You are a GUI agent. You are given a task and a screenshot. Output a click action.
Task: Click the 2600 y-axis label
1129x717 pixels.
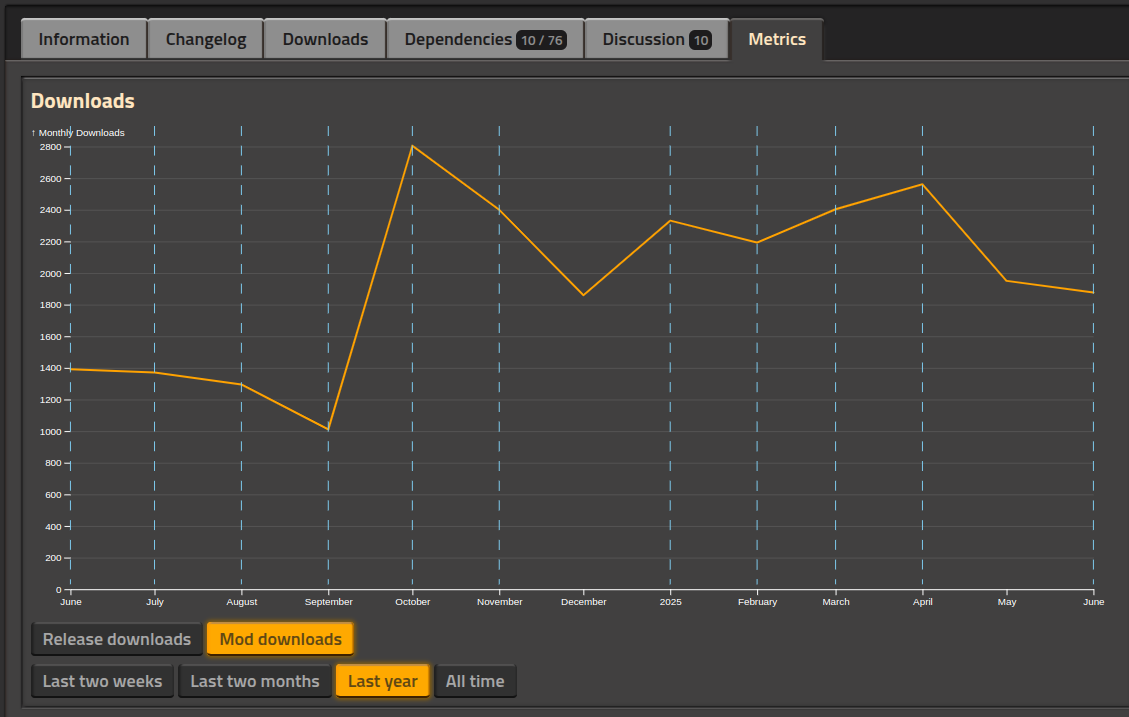50,179
